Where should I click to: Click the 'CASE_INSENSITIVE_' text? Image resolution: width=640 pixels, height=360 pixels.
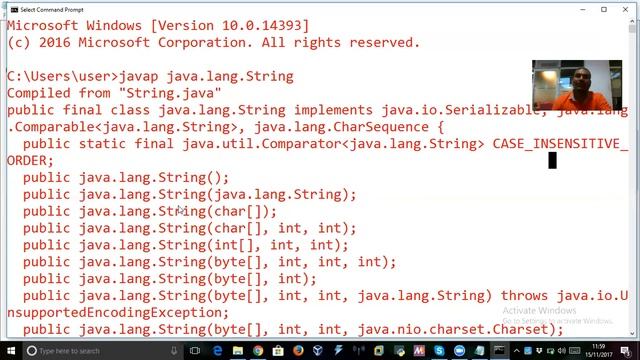click(560, 144)
